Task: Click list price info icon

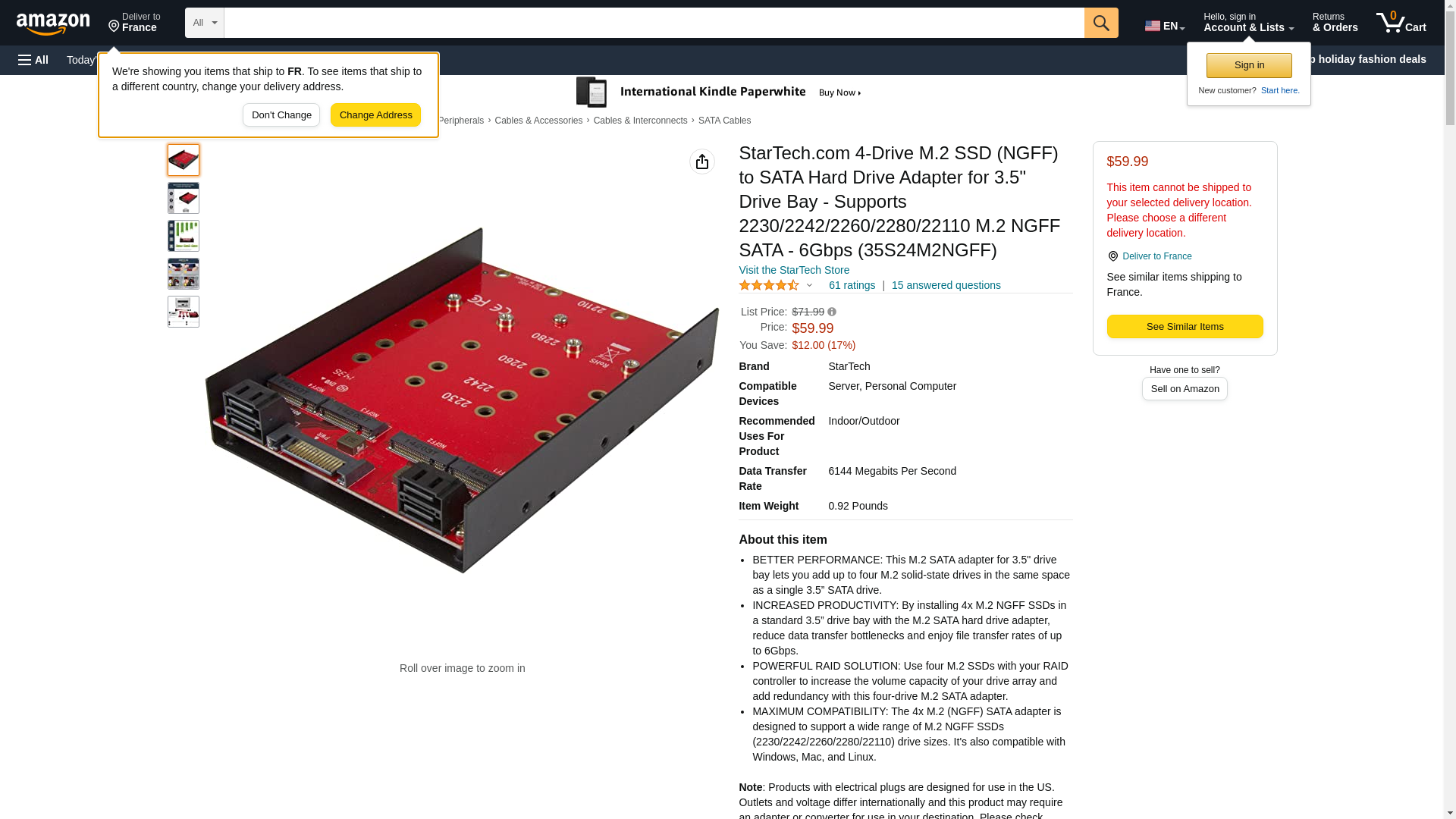Action: (x=832, y=312)
